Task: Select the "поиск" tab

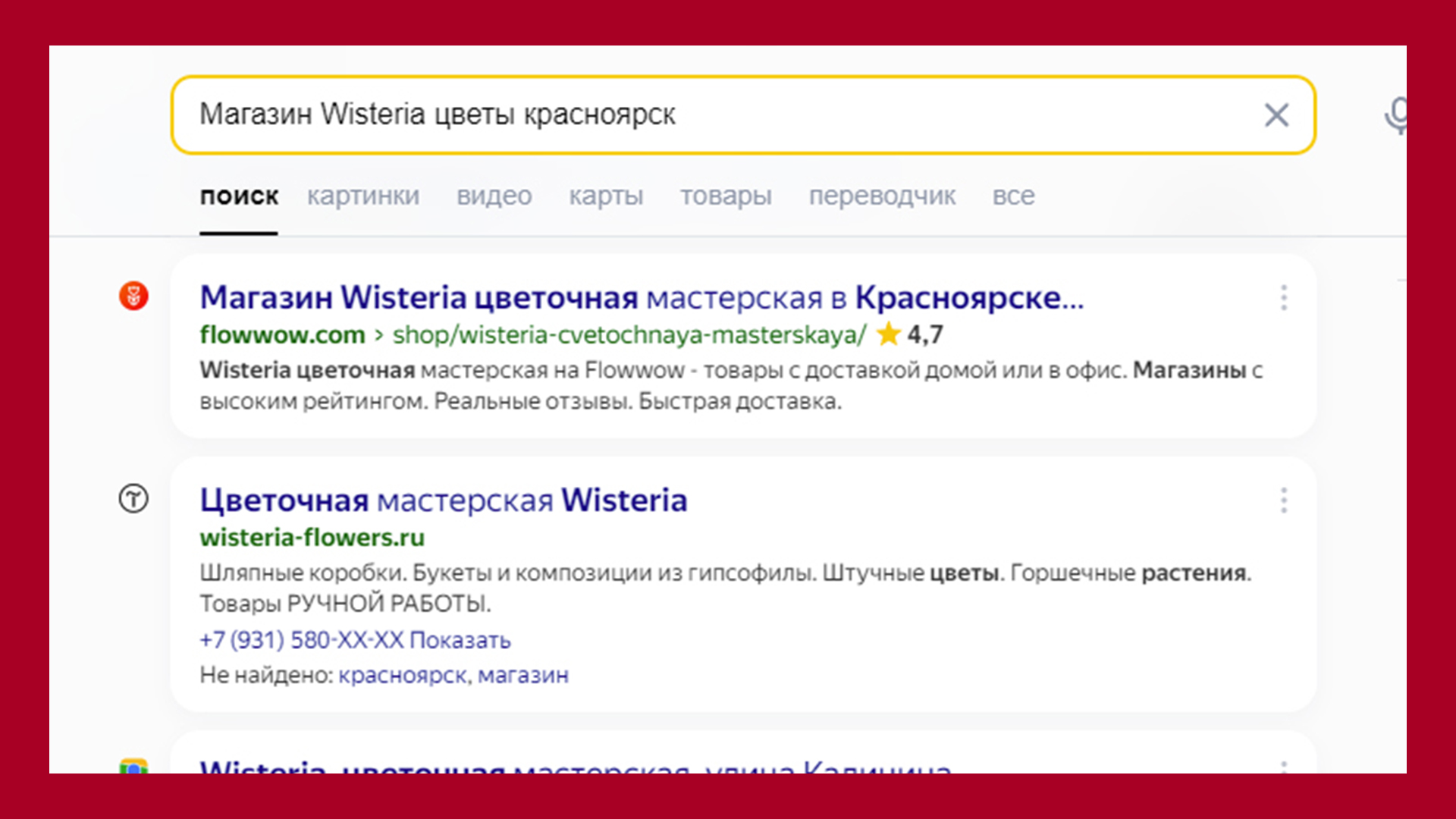Action: tap(239, 196)
